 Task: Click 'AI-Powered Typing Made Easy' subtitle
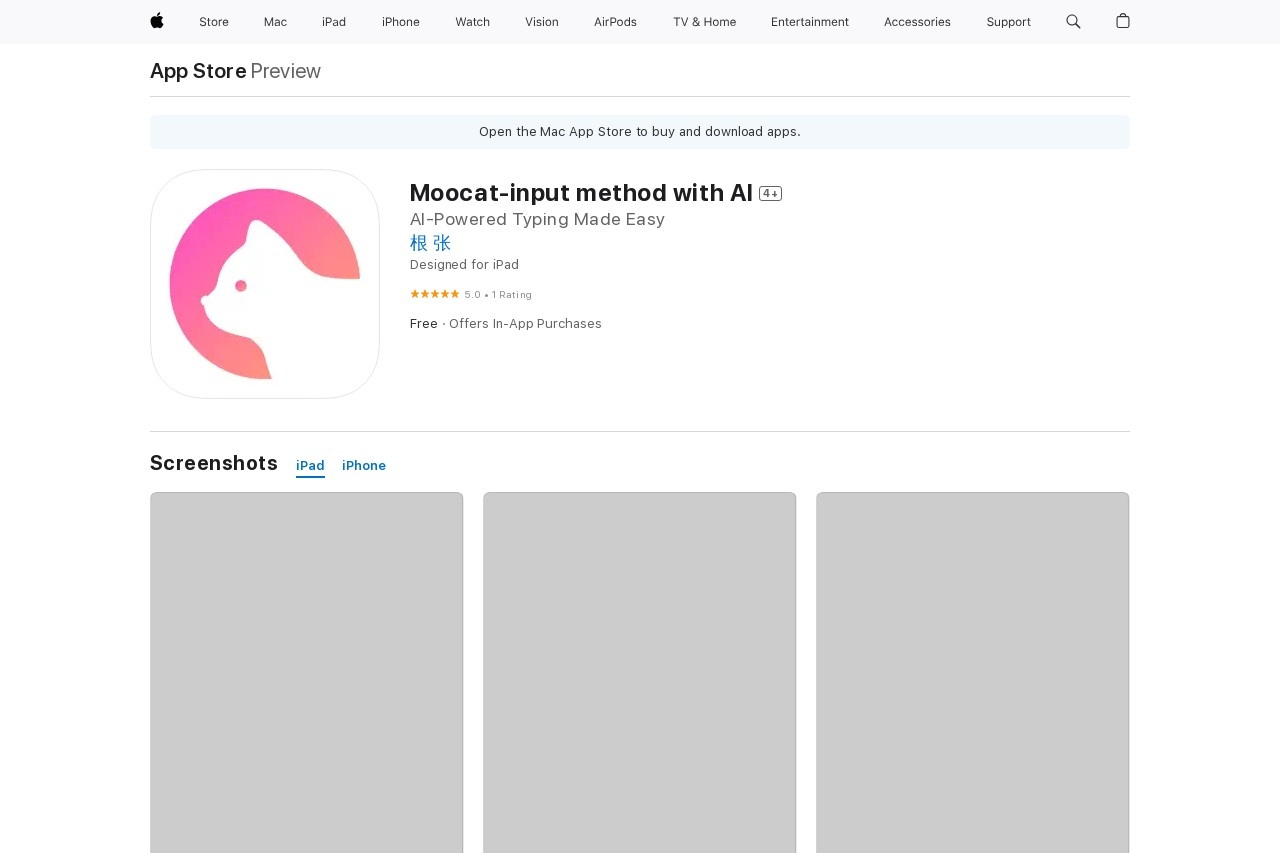(537, 219)
